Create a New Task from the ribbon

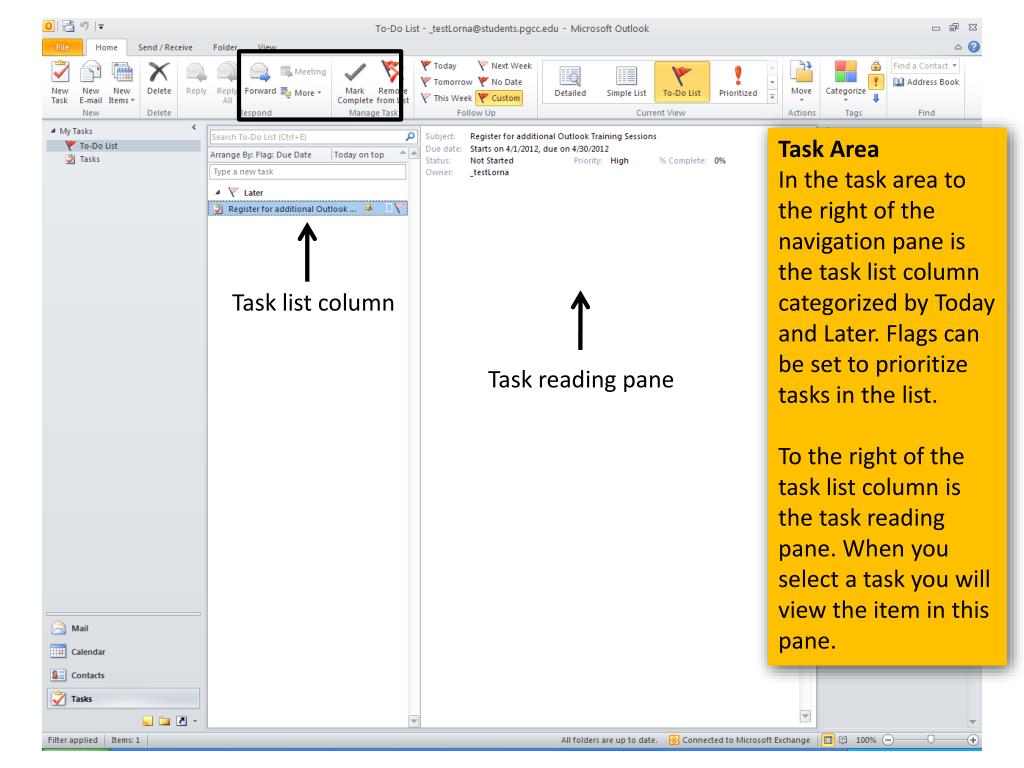[59, 82]
